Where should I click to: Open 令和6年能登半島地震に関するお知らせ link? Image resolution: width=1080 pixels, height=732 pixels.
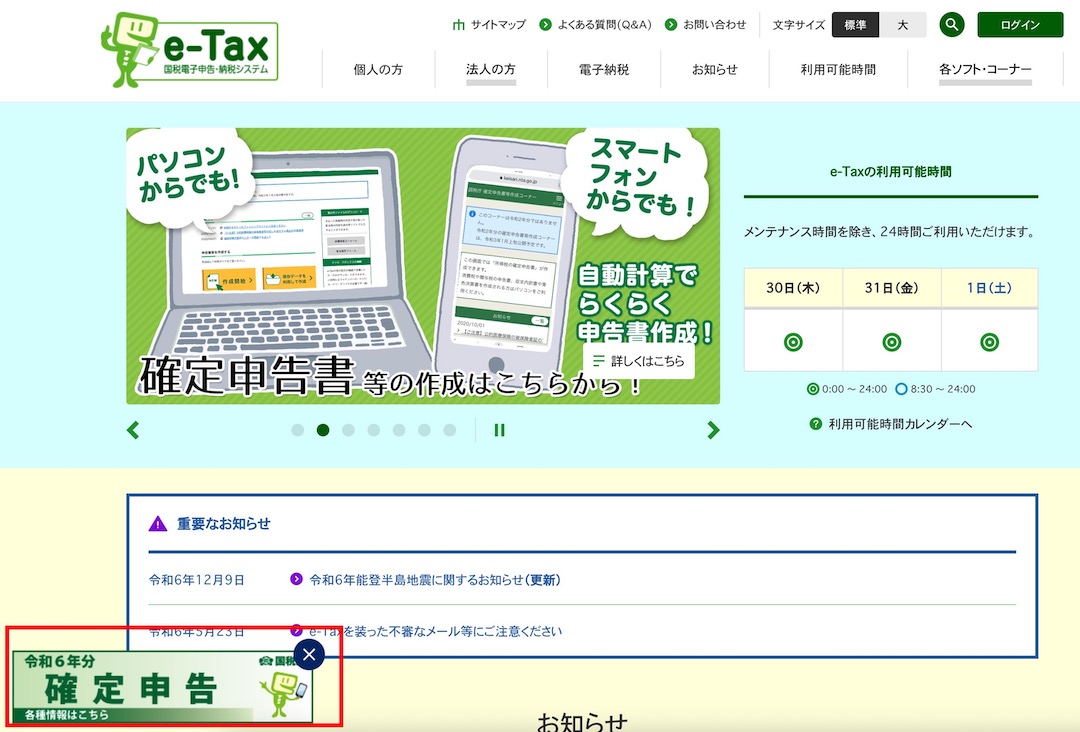click(x=435, y=580)
